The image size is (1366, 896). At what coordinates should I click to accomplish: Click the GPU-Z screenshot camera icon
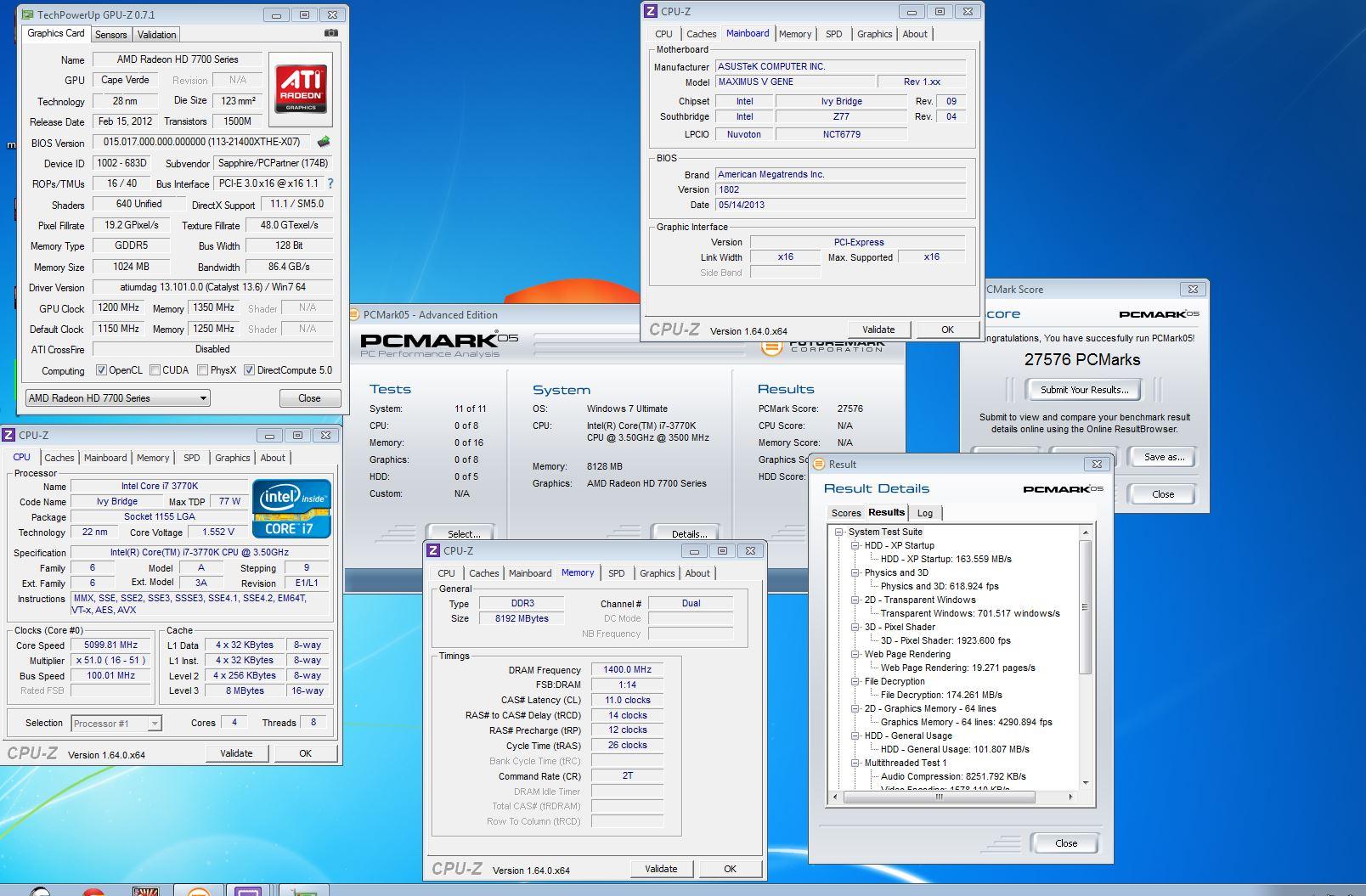[330, 33]
